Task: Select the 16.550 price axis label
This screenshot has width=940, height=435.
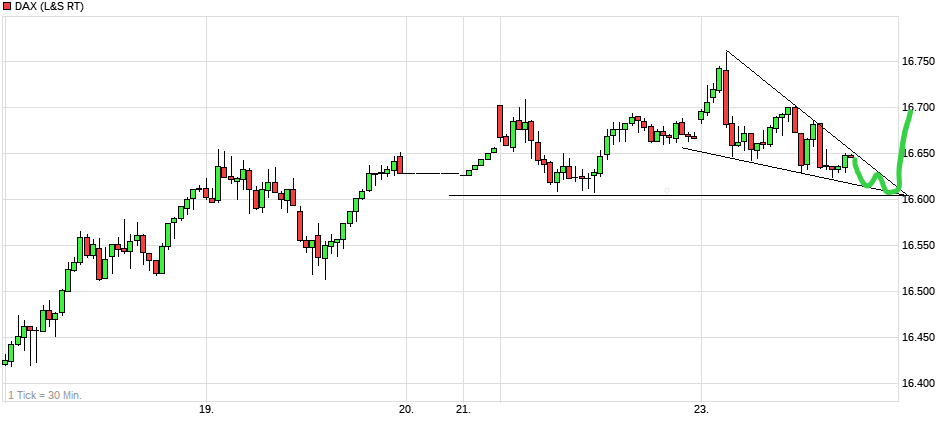Action: (919, 245)
